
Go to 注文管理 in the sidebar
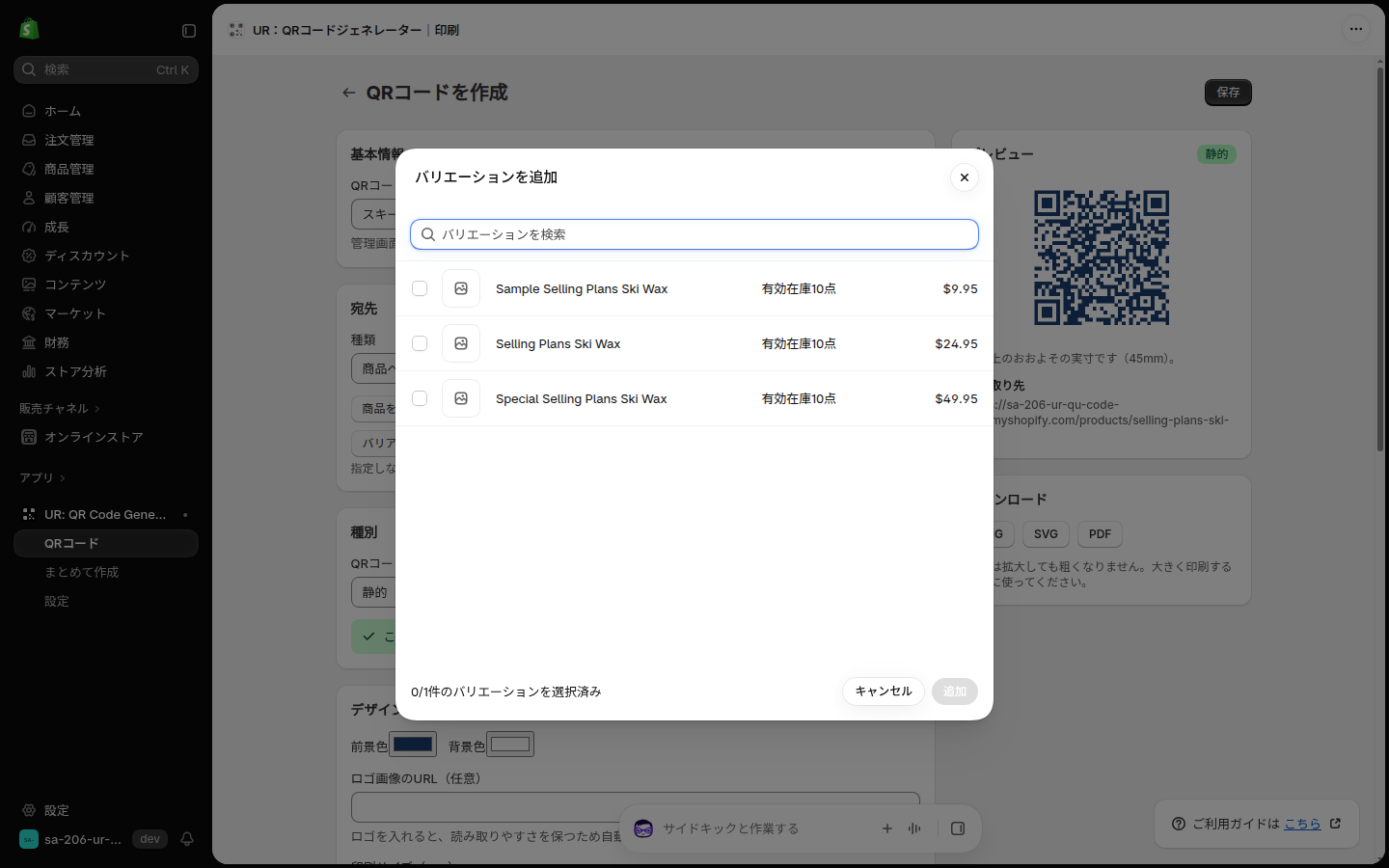[106, 140]
